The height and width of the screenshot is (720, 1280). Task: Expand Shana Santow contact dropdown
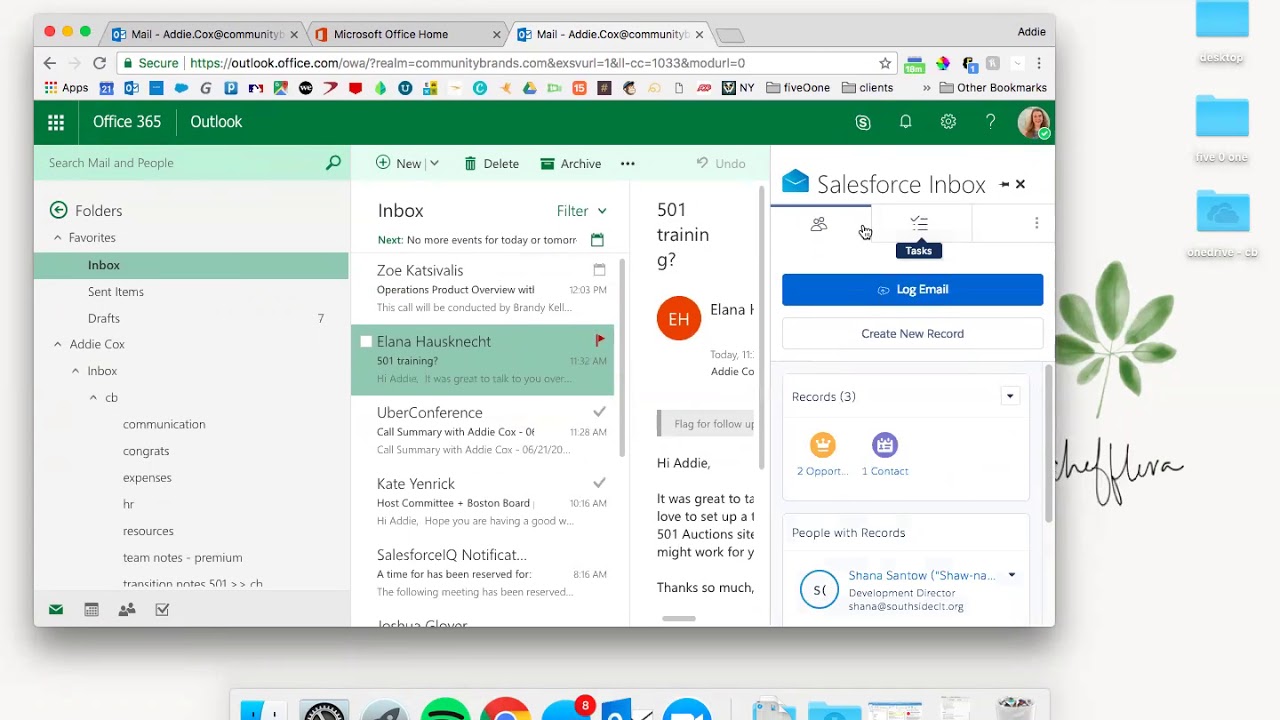[1011, 575]
